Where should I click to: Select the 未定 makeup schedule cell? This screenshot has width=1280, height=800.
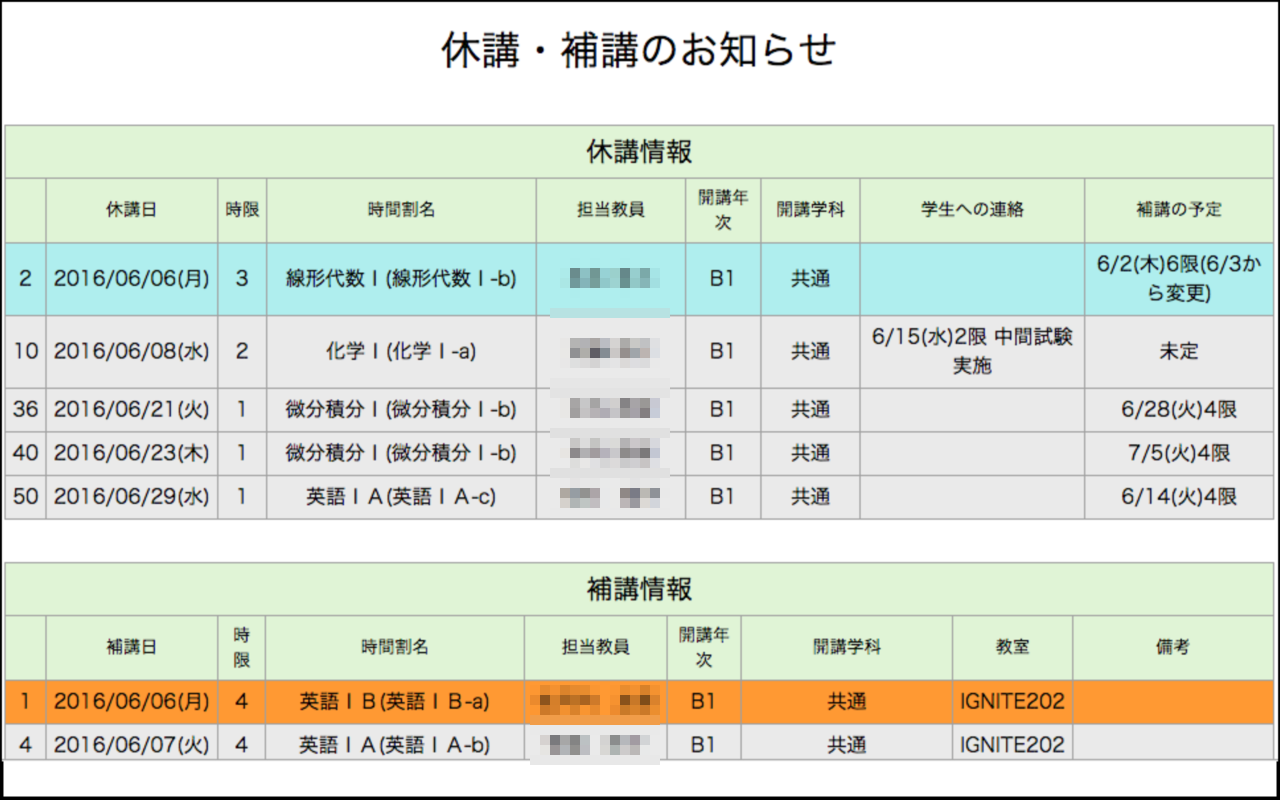1179,352
